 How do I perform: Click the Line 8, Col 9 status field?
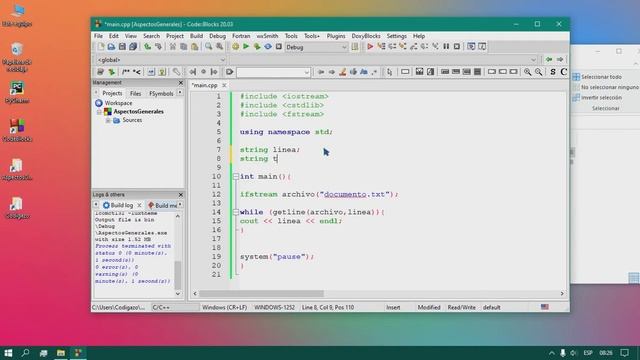328,307
